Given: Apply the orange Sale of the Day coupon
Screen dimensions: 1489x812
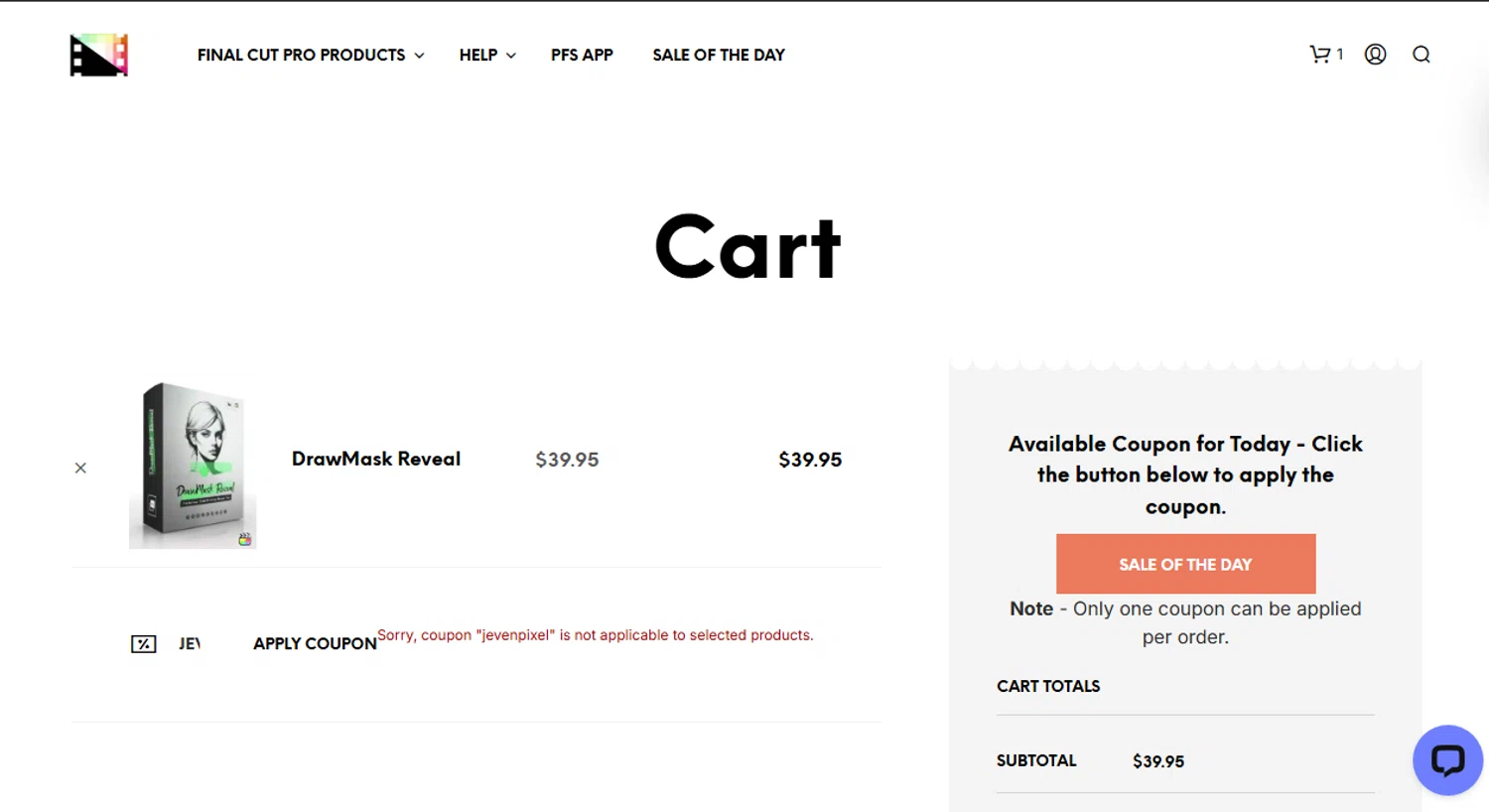Looking at the screenshot, I should [x=1185, y=564].
